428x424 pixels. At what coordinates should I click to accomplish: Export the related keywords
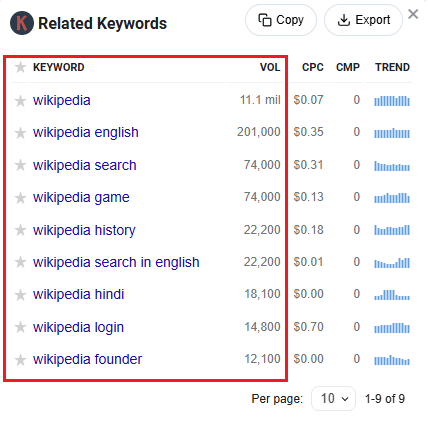(363, 20)
